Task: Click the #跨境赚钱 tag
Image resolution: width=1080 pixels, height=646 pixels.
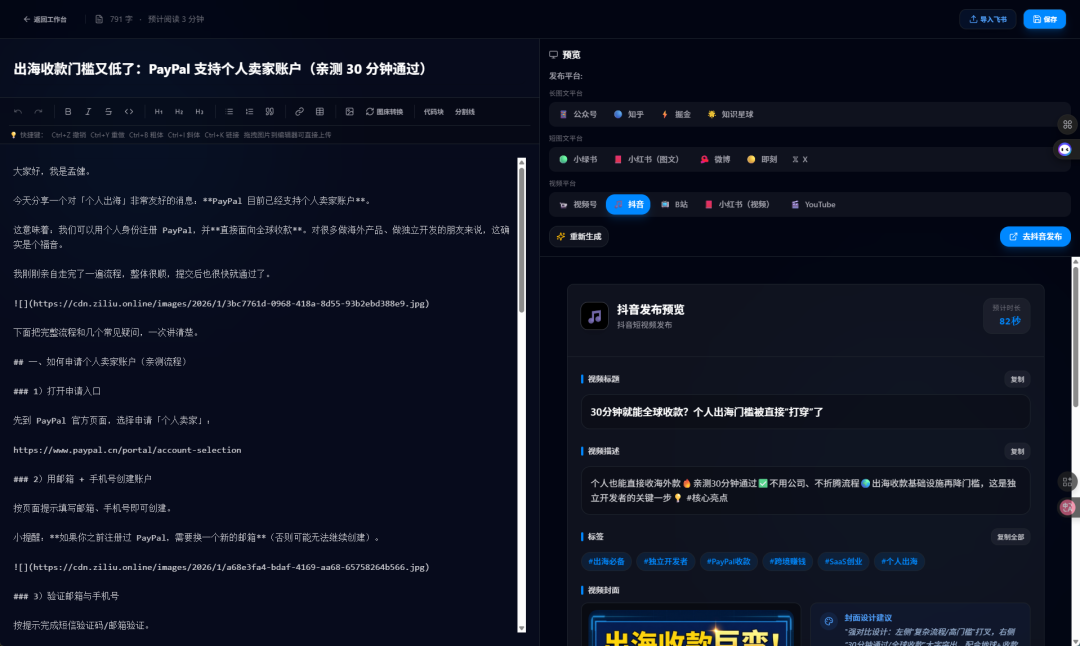Action: tap(787, 561)
